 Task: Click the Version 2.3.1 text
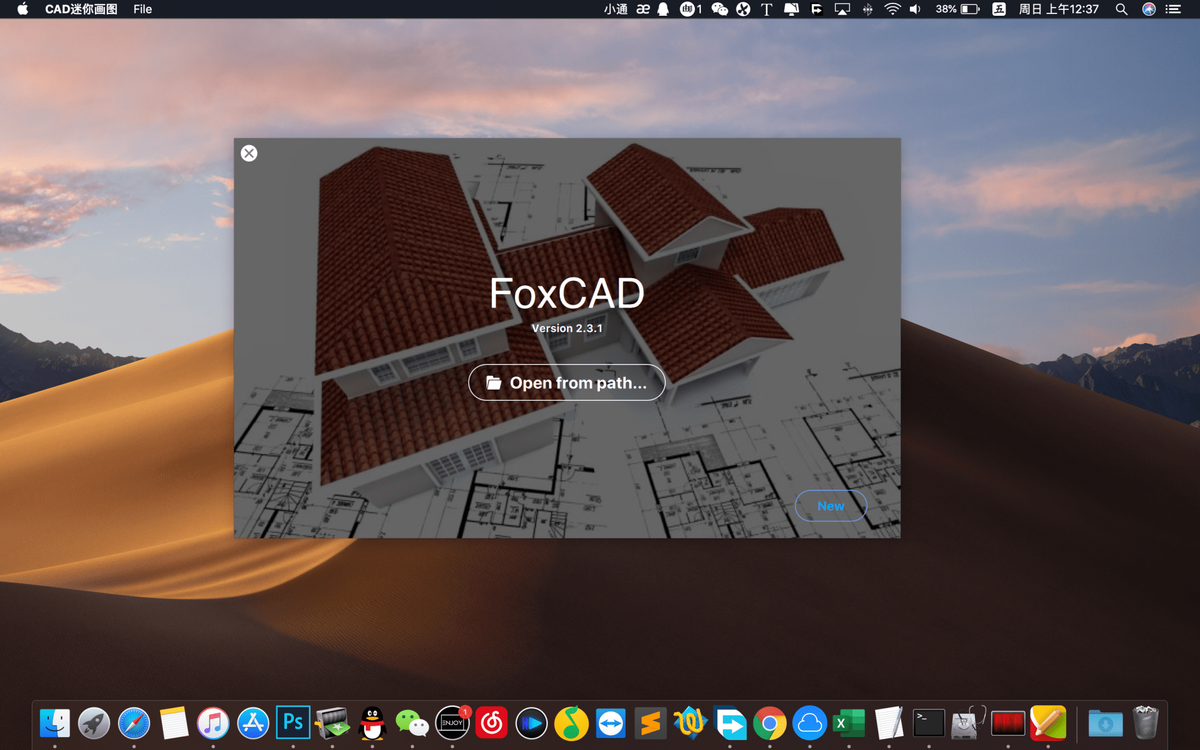click(567, 328)
